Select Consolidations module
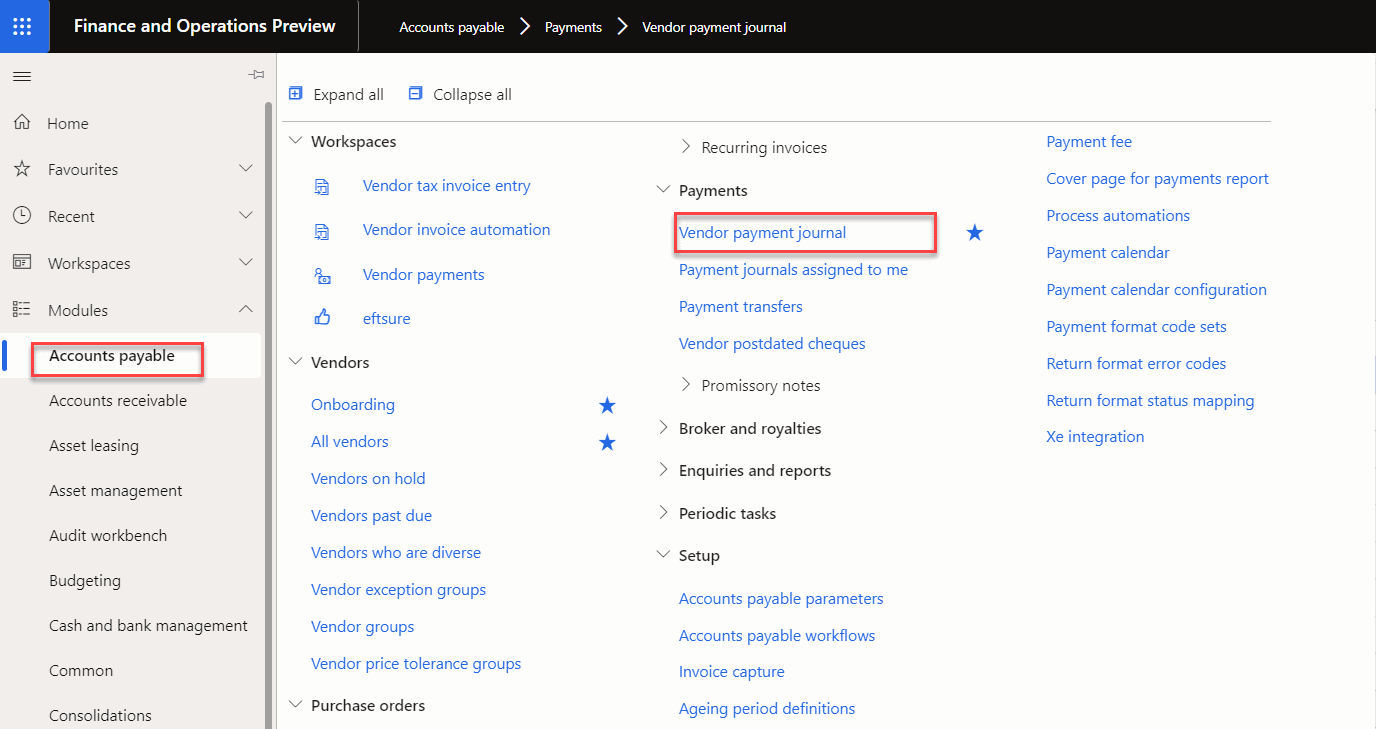Viewport: 1376px width, 729px height. pos(101,716)
